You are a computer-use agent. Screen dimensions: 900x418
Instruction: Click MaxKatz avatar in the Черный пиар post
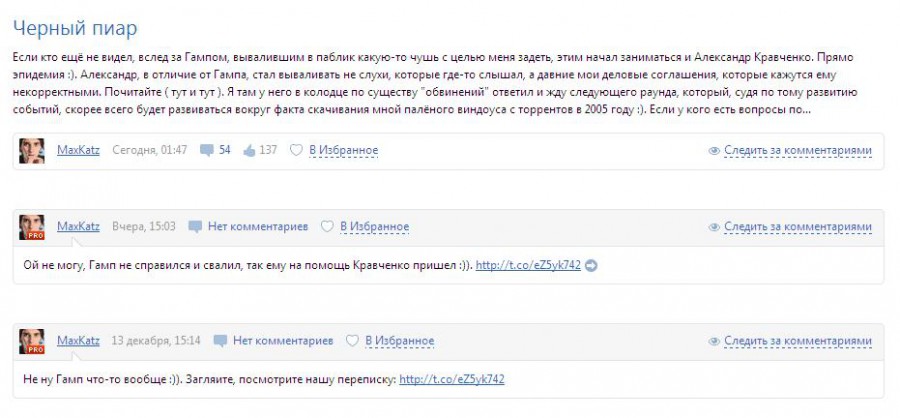pyautogui.click(x=31, y=150)
